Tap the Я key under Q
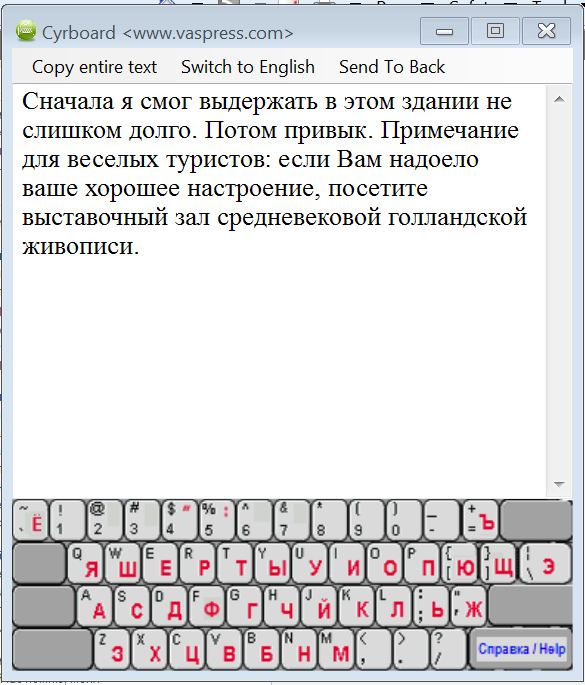The height and width of the screenshot is (685, 585). [85, 563]
